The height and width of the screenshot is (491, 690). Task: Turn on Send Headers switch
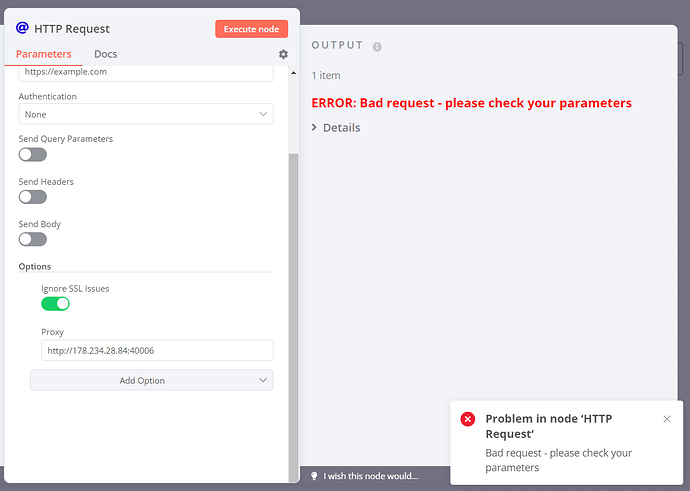click(33, 197)
